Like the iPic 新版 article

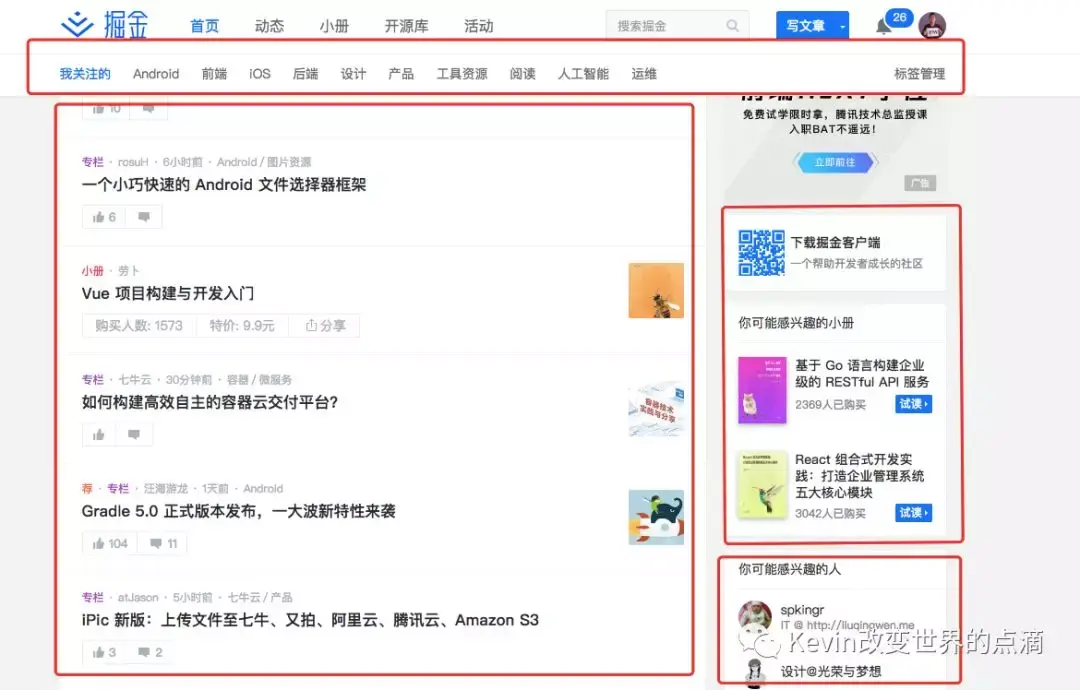104,652
